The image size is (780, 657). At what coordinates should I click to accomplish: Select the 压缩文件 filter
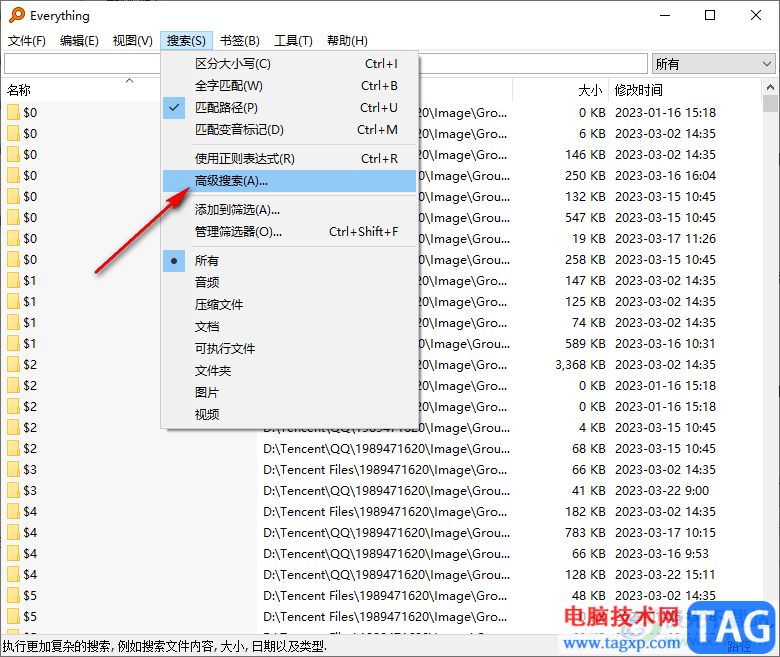[290, 304]
